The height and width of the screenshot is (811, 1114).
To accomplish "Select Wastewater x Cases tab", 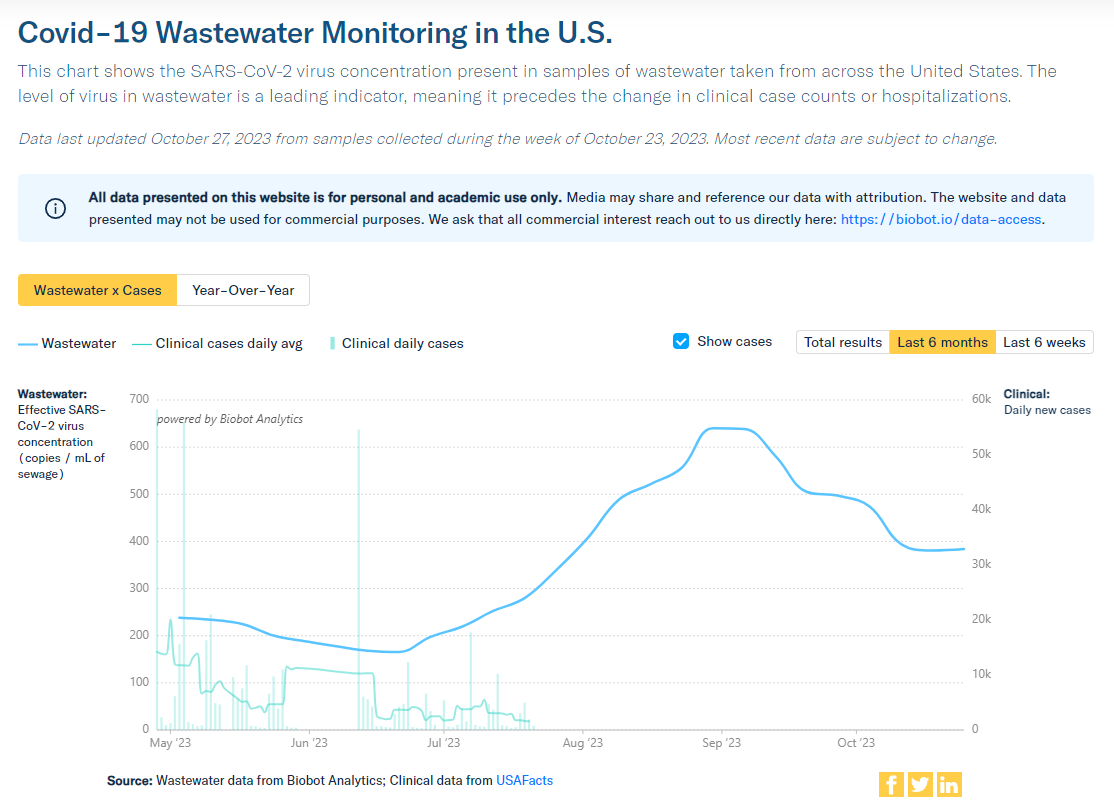I will pos(97,290).
